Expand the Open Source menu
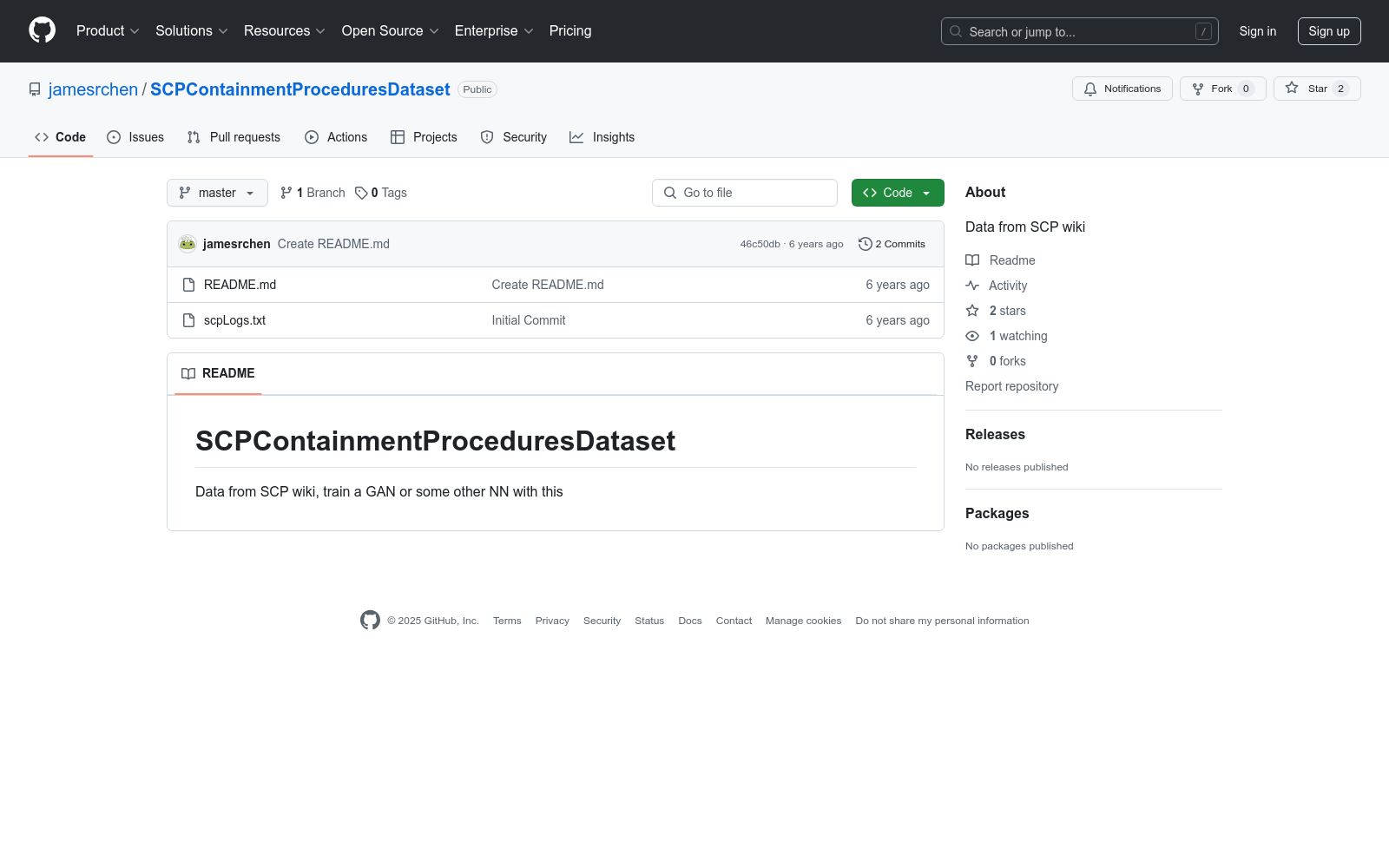 pos(391,31)
